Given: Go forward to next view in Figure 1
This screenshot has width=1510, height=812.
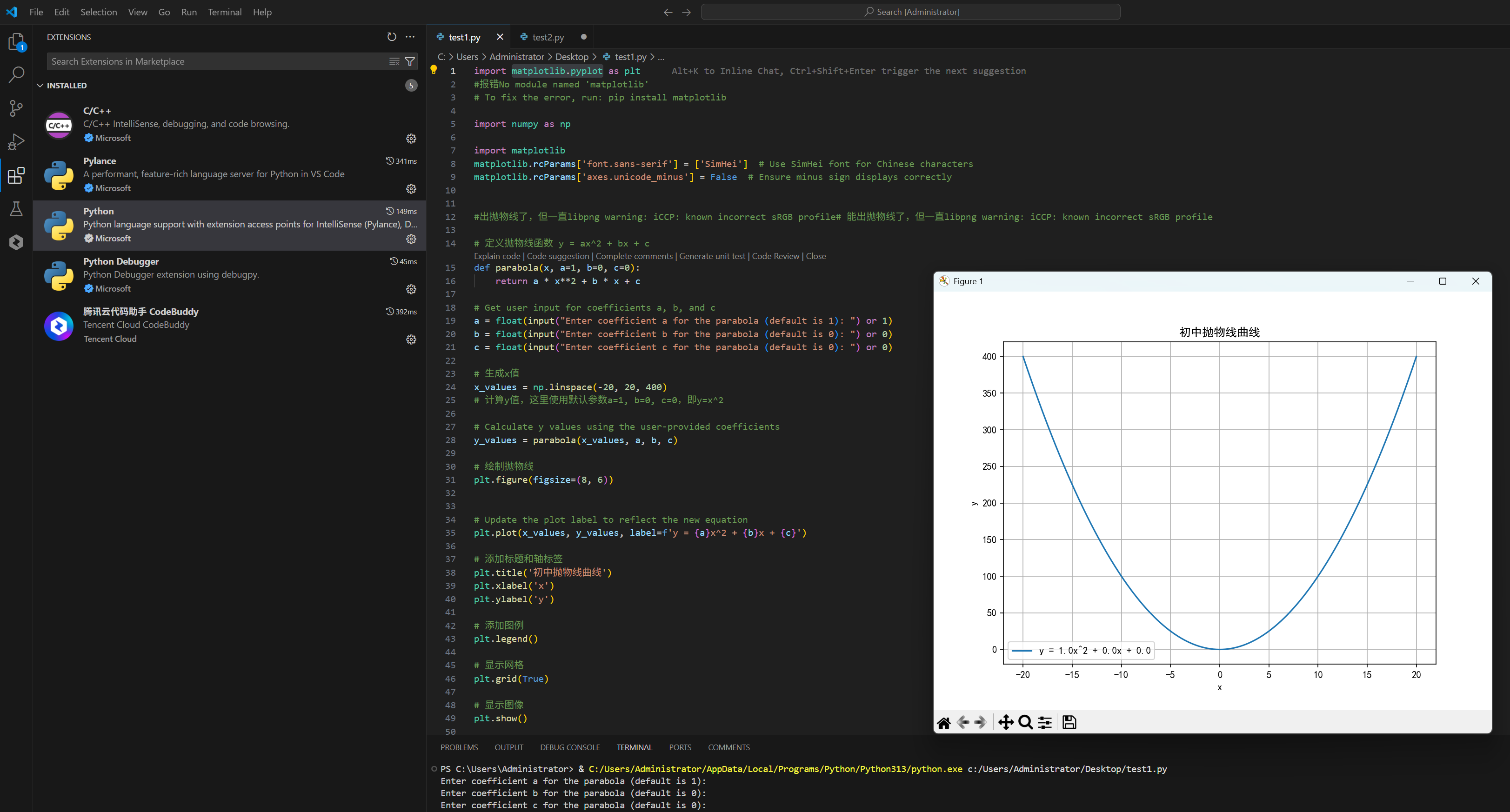Looking at the screenshot, I should [981, 722].
